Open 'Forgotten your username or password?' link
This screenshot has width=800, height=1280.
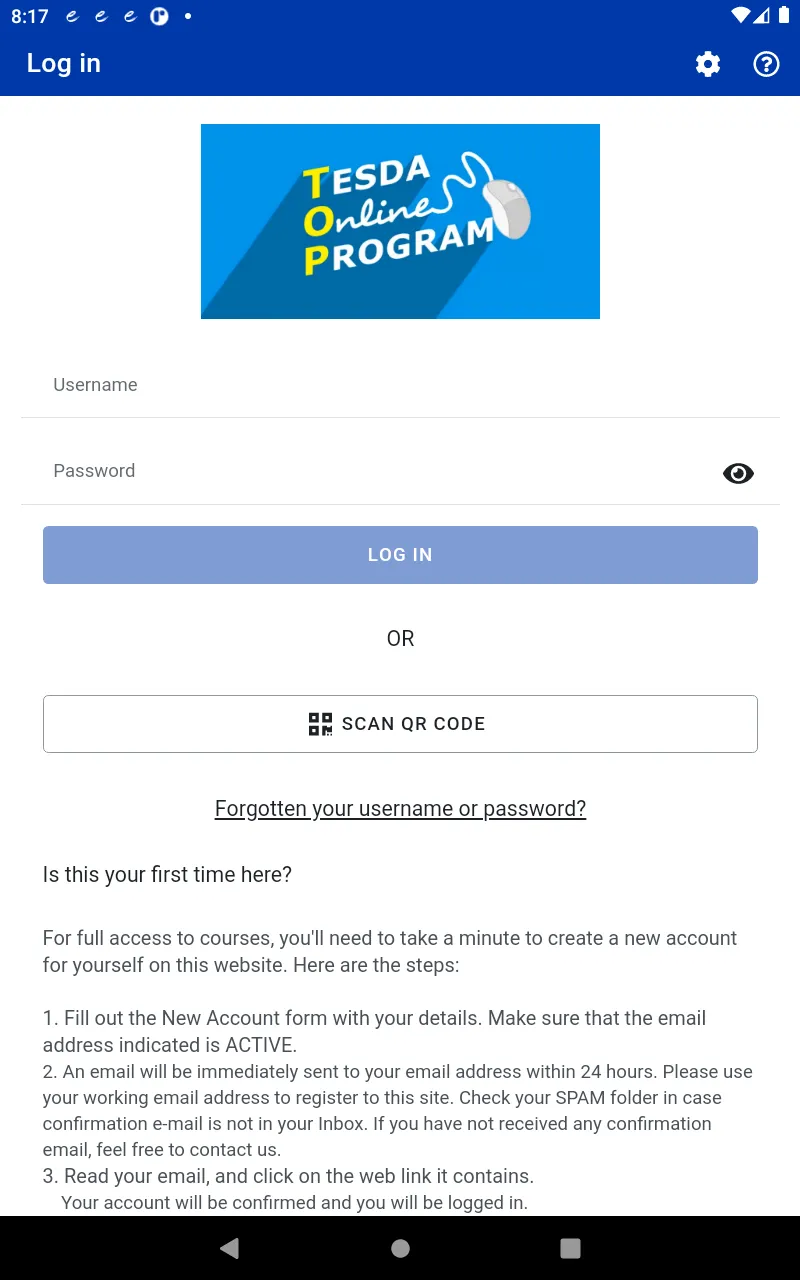click(x=400, y=808)
